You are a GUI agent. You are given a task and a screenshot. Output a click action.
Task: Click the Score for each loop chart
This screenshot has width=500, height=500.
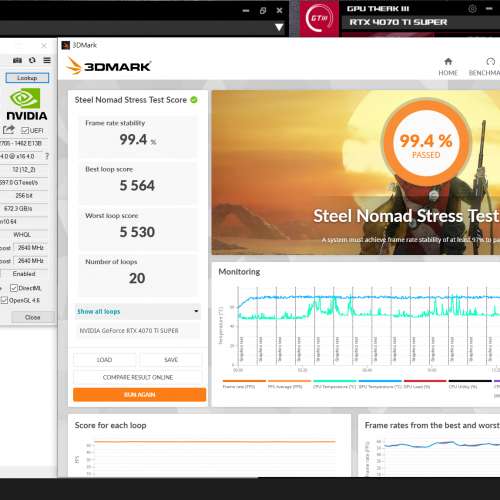tap(215, 457)
